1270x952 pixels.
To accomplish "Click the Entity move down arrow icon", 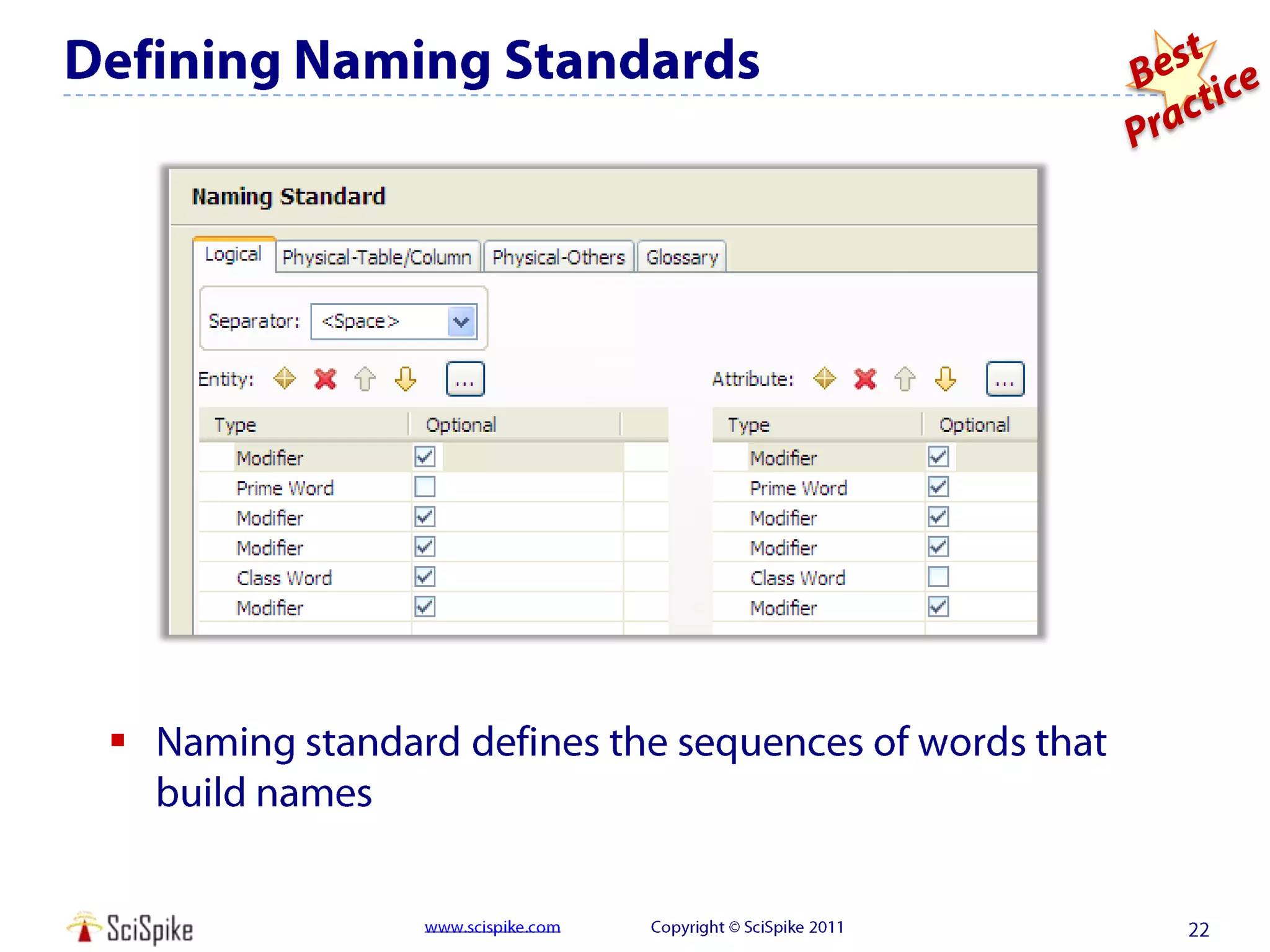I will (406, 379).
